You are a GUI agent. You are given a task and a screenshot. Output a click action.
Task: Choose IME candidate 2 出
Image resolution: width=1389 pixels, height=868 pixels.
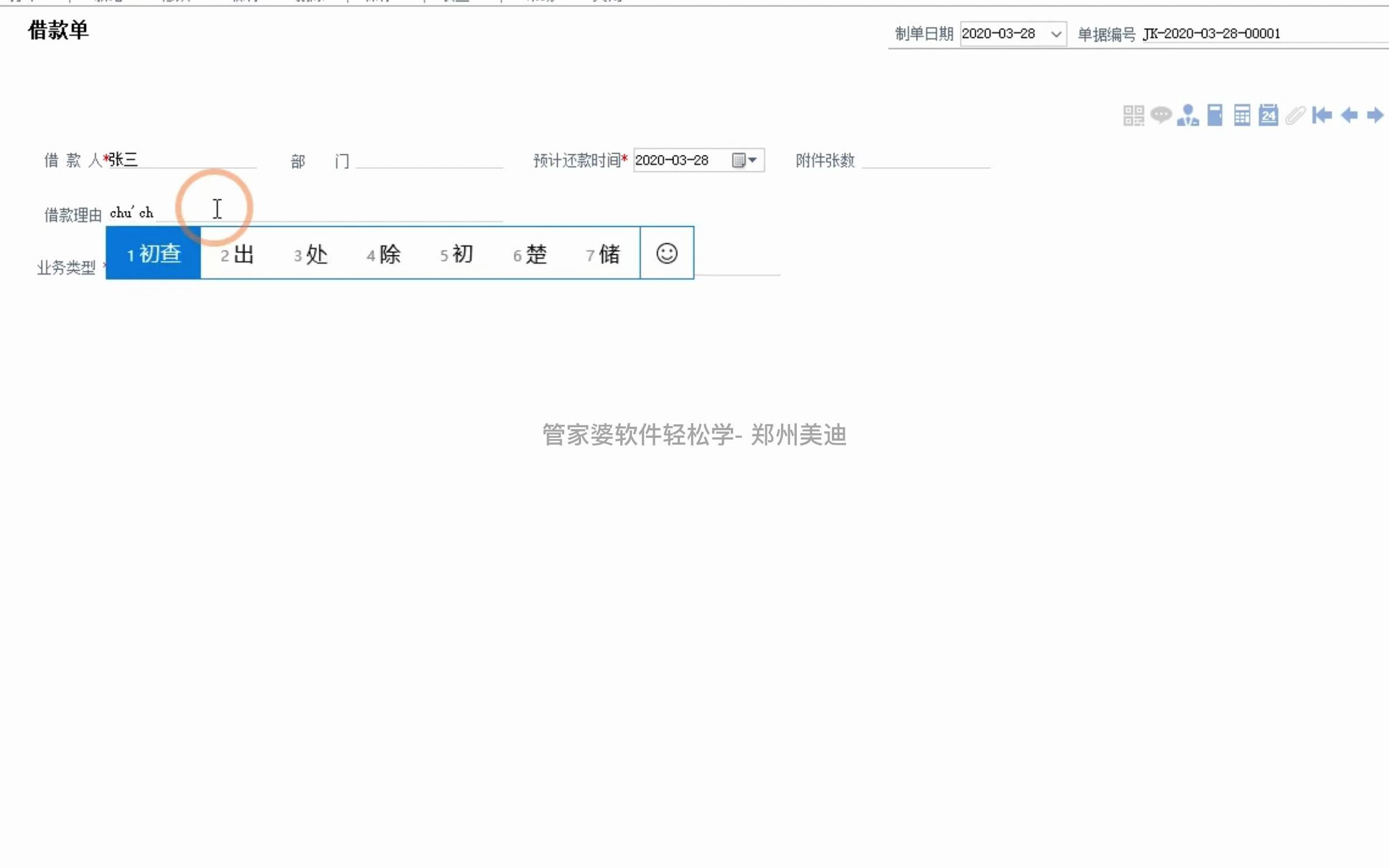click(237, 254)
